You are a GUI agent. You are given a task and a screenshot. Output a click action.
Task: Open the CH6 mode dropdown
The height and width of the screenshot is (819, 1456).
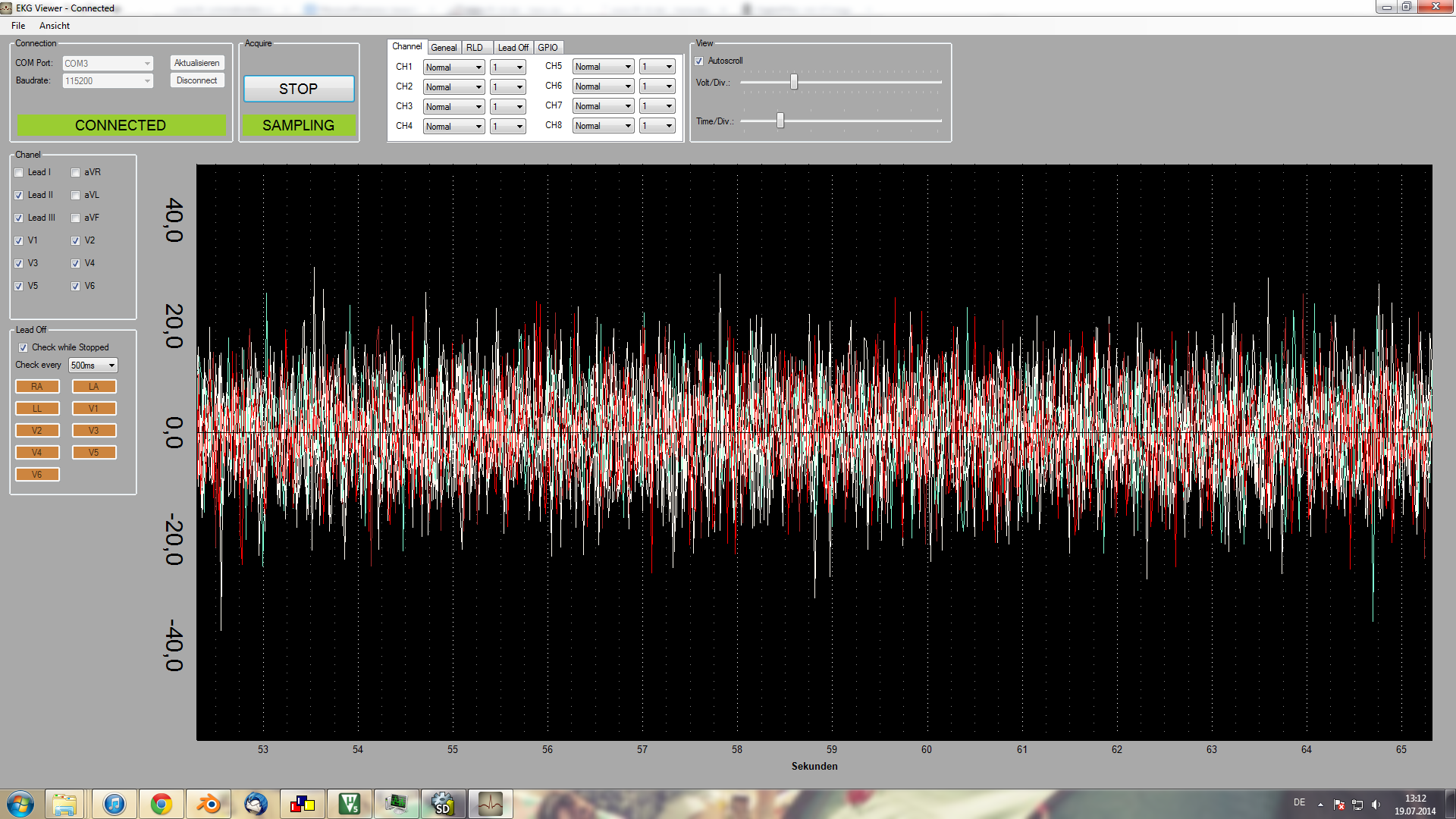click(603, 86)
